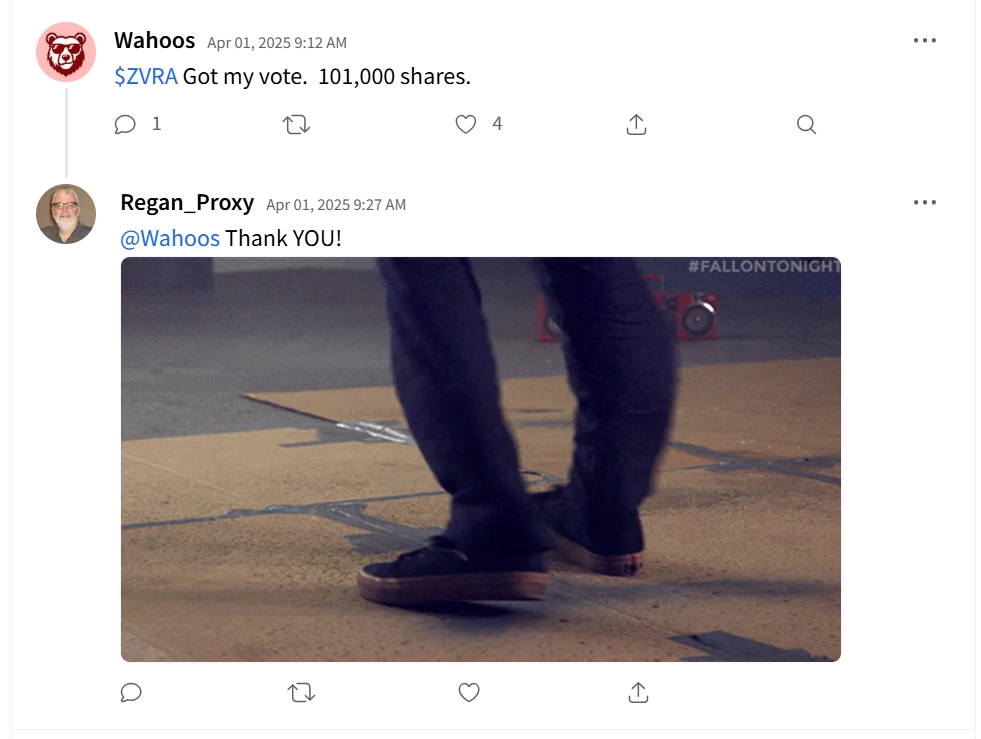Reply to Regan_Proxy's comment via comment icon
Viewport: 981px width, 739px height.
point(130,692)
